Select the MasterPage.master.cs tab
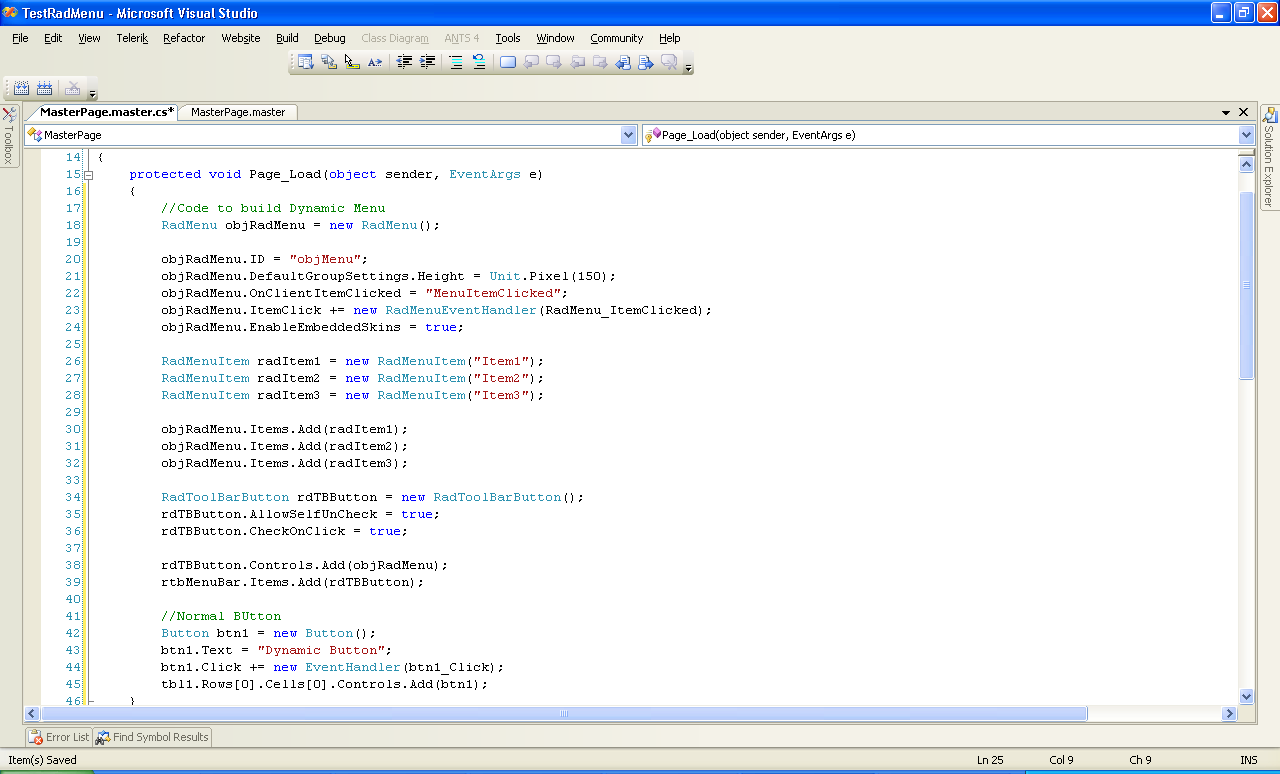Image resolution: width=1280 pixels, height=774 pixels. (x=103, y=112)
